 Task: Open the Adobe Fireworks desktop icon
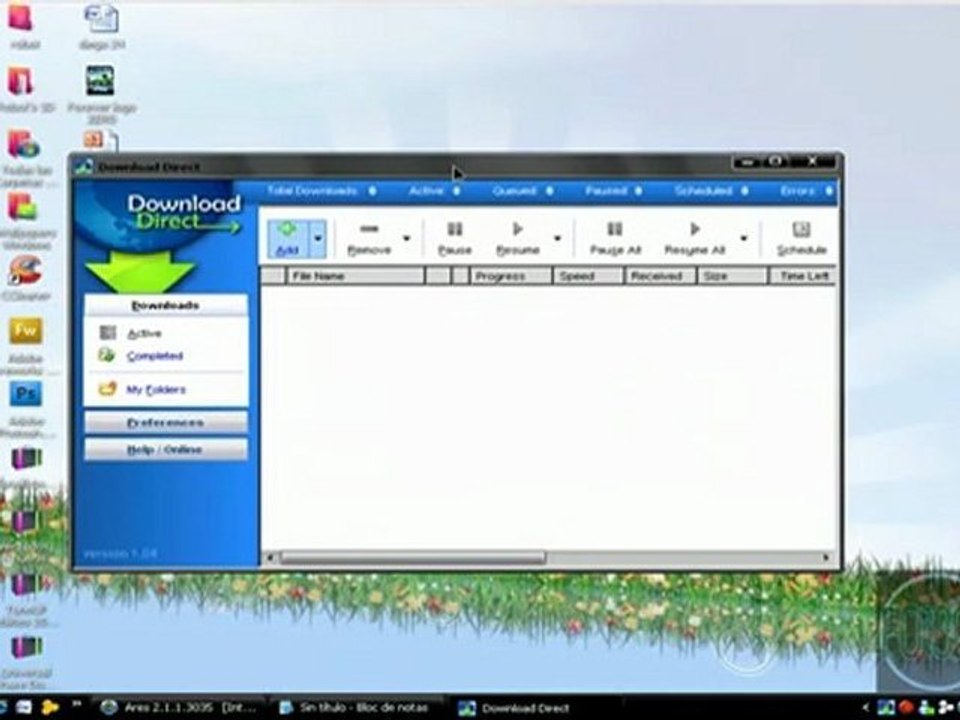coord(25,345)
